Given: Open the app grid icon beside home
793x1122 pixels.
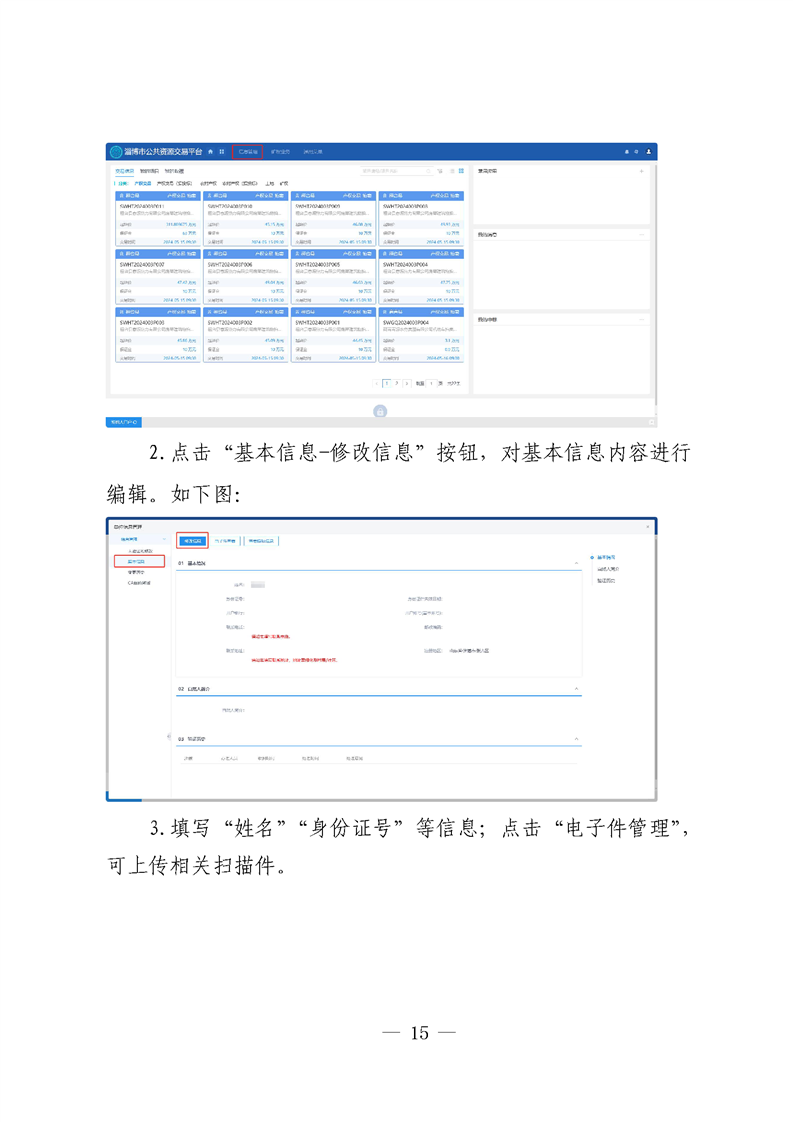Looking at the screenshot, I should (x=221, y=152).
